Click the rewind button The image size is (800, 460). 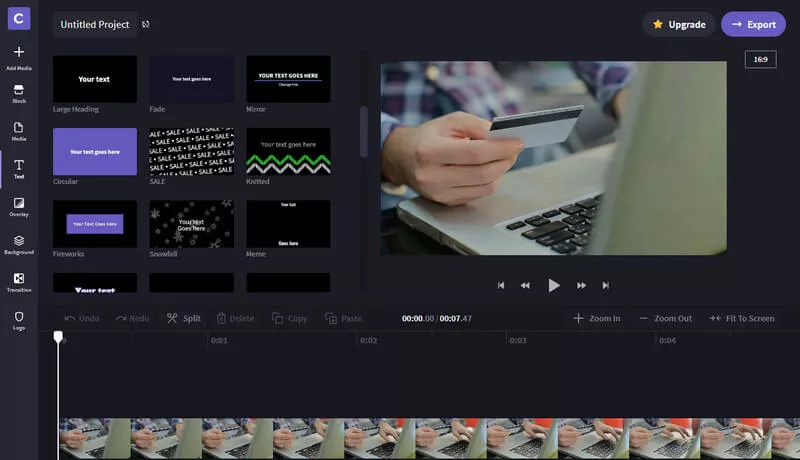[525, 286]
